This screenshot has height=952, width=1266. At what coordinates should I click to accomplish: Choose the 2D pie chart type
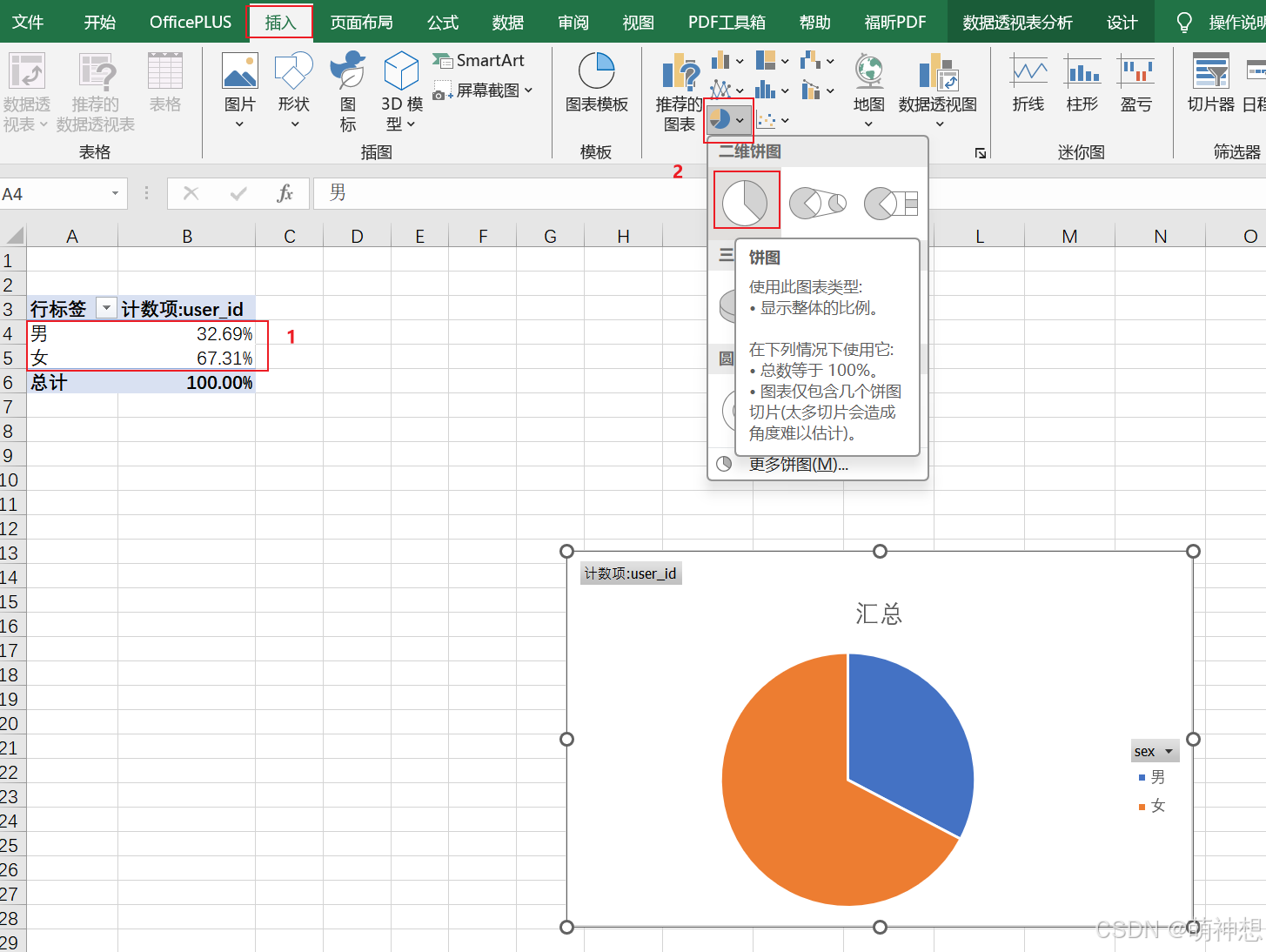click(x=746, y=201)
